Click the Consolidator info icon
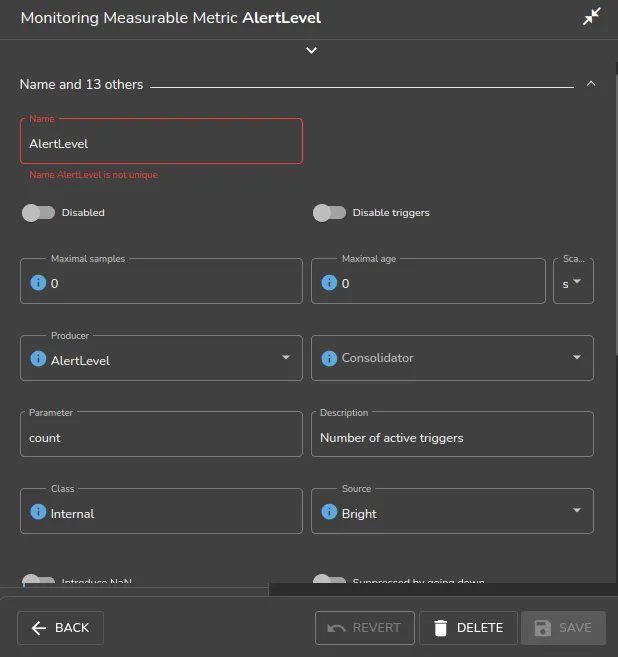The height and width of the screenshot is (657, 618). click(x=329, y=358)
